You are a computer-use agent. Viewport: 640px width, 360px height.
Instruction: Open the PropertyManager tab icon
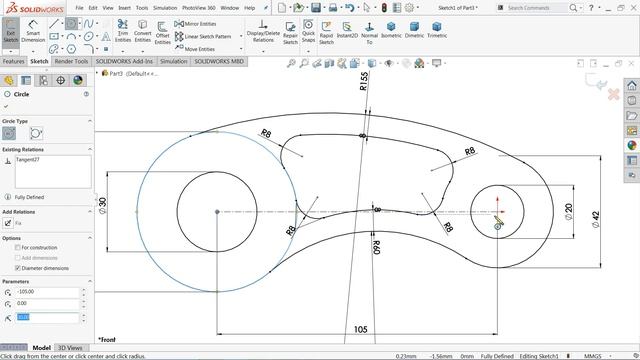click(26, 80)
